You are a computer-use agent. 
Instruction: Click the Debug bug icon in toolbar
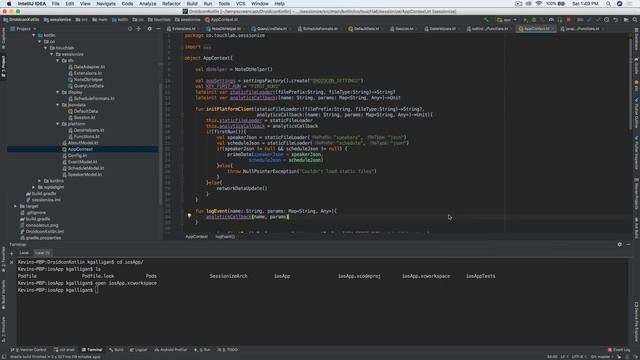[x=533, y=20]
